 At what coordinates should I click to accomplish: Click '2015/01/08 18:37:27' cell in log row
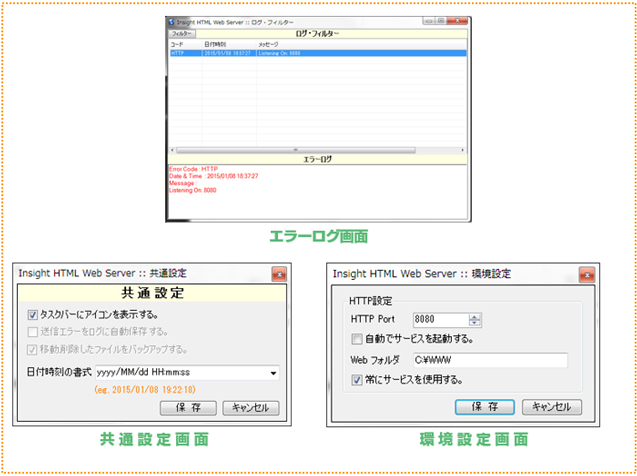227,53
